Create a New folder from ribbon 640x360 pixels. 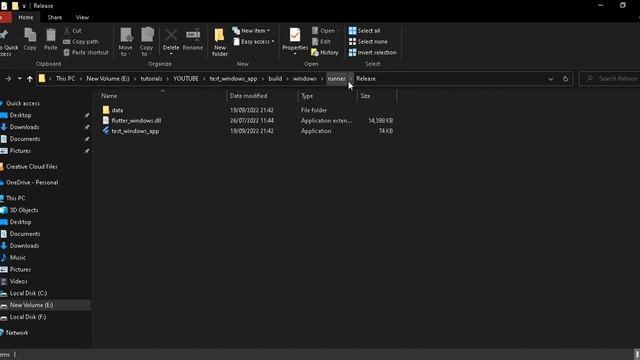(x=220, y=42)
